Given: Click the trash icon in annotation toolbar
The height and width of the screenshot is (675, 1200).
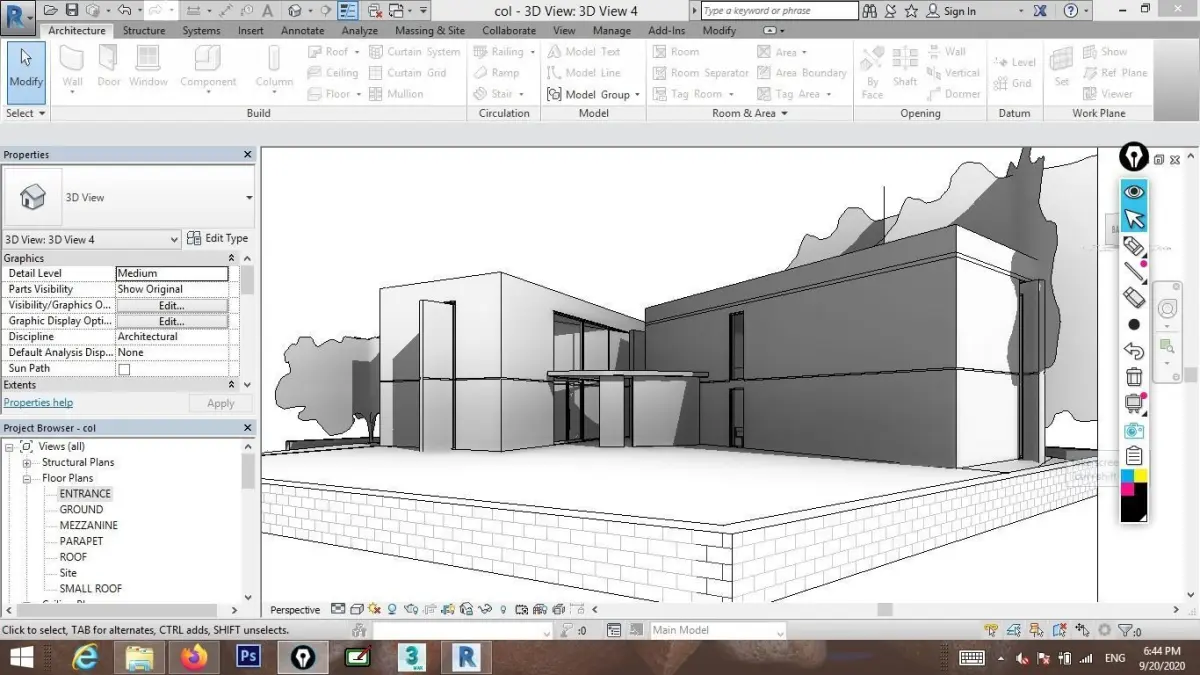Looking at the screenshot, I should point(1134,377).
